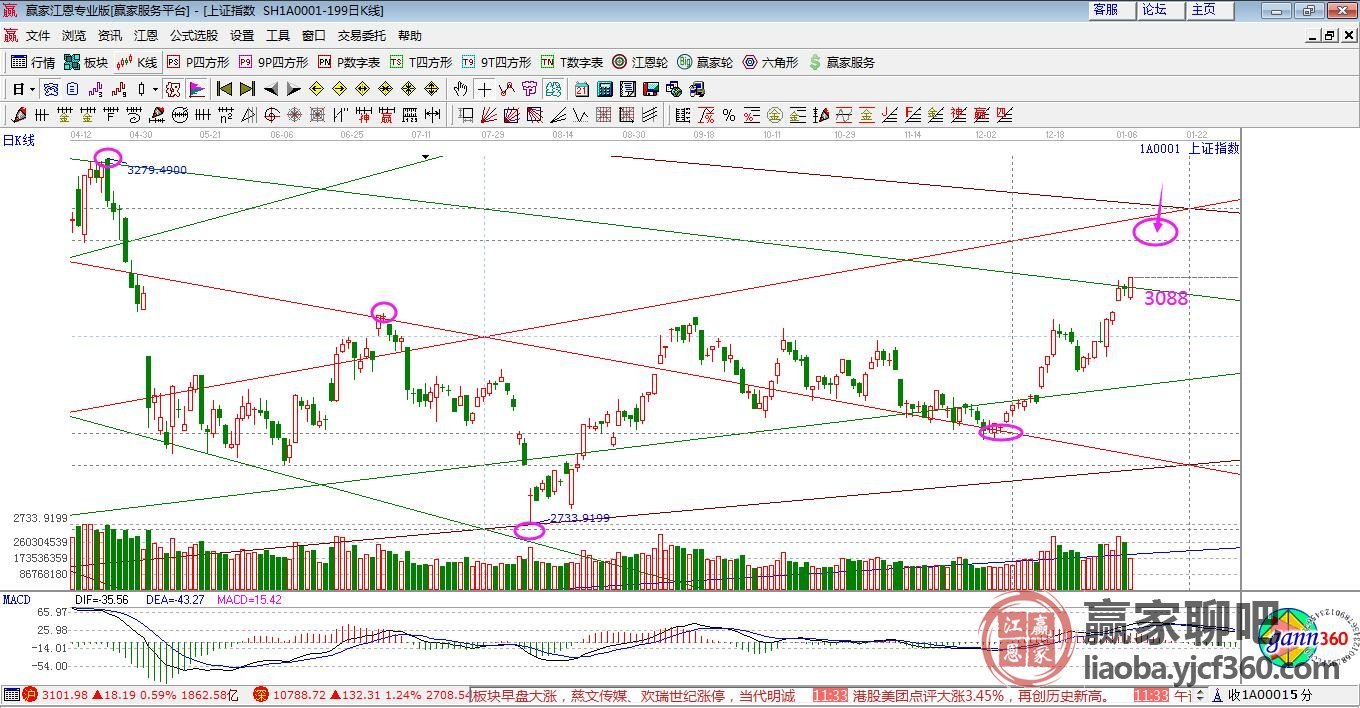Viewport: 1360px width, 708px height.
Task: Toggle the 行情 quotes view button
Action: click(33, 62)
